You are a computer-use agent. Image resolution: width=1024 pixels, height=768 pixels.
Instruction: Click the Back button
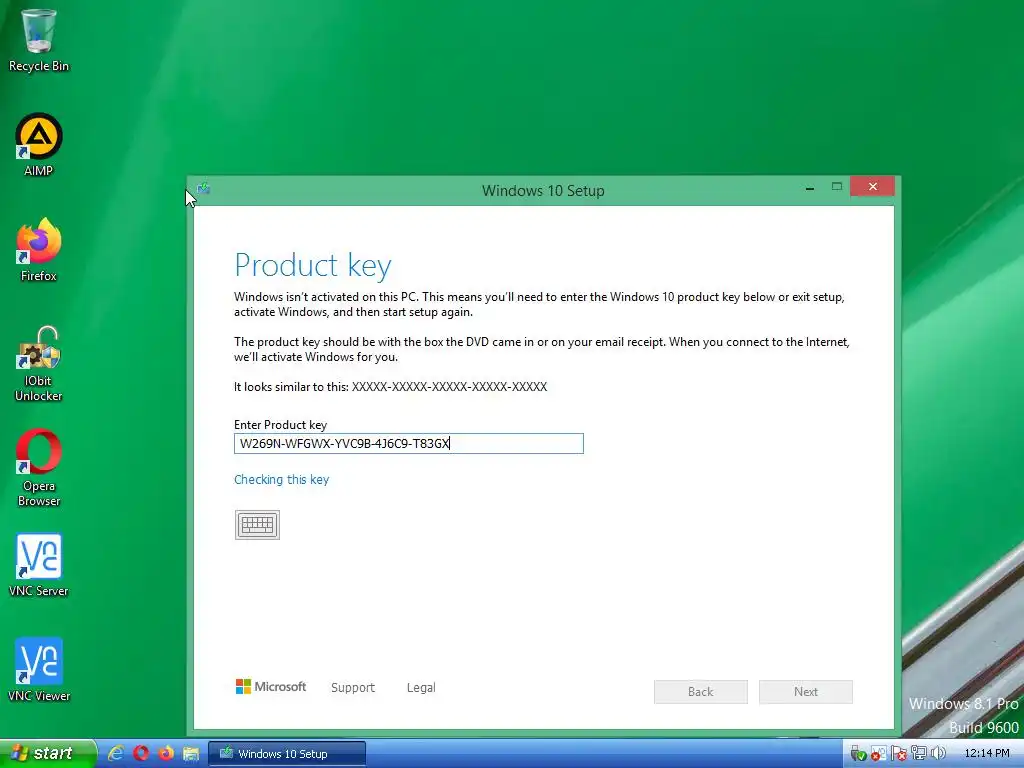click(x=701, y=692)
